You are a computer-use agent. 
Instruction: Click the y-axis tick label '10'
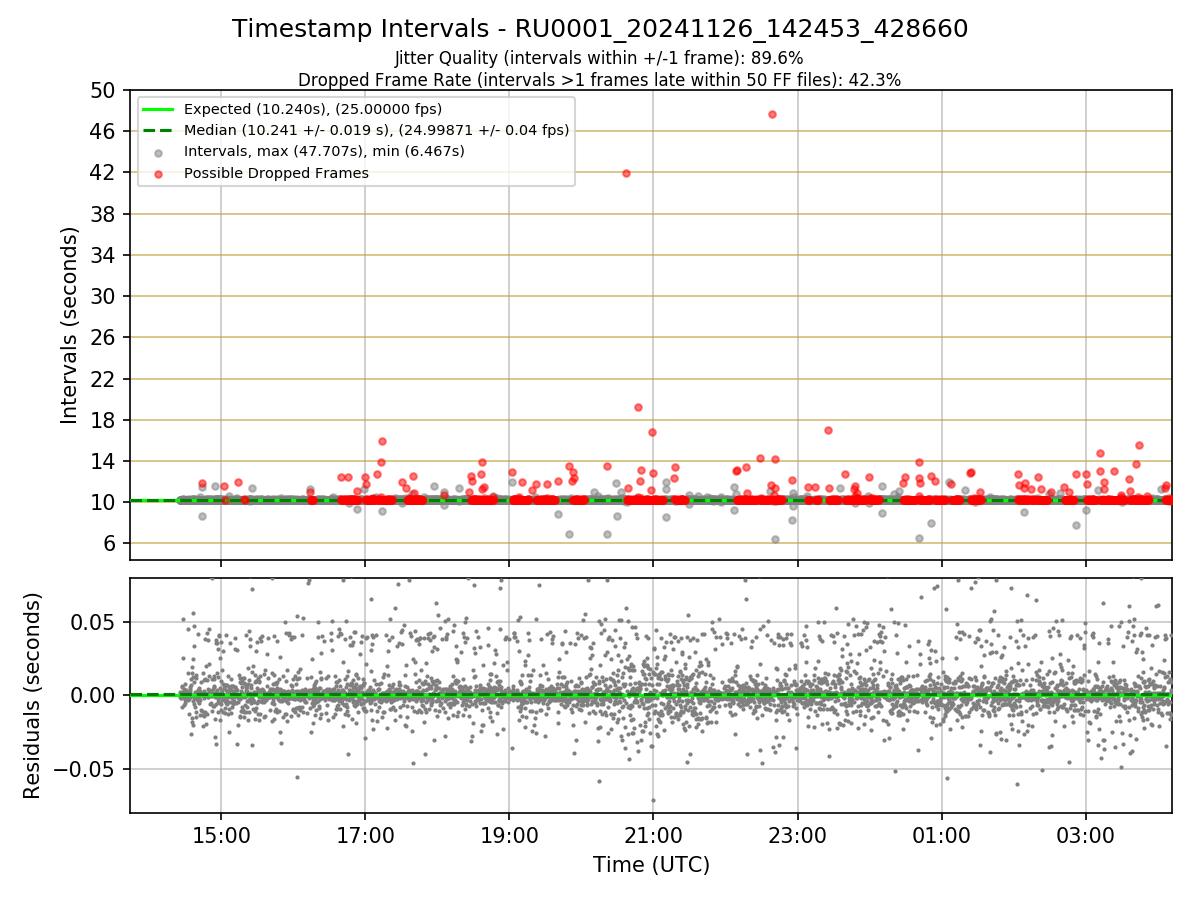[103, 503]
